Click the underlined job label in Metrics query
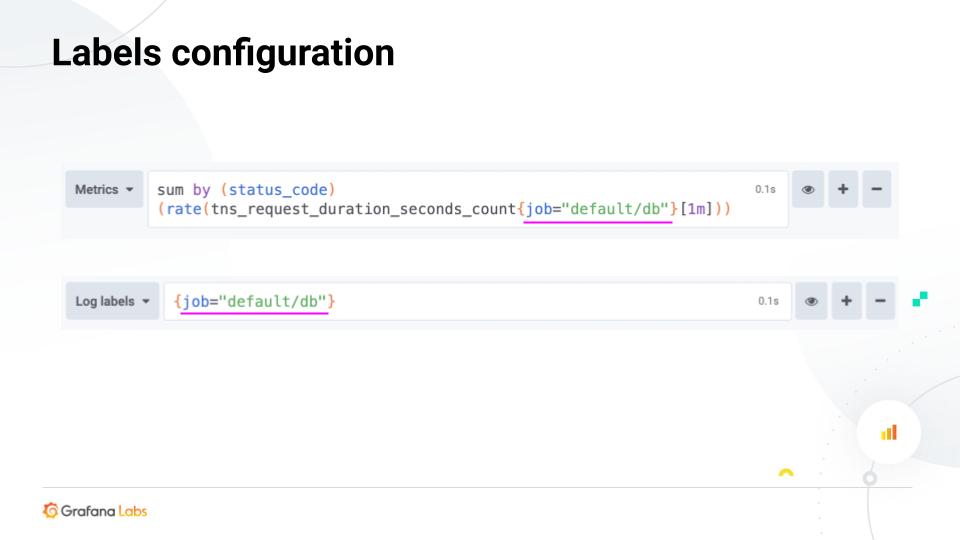 click(x=597, y=208)
